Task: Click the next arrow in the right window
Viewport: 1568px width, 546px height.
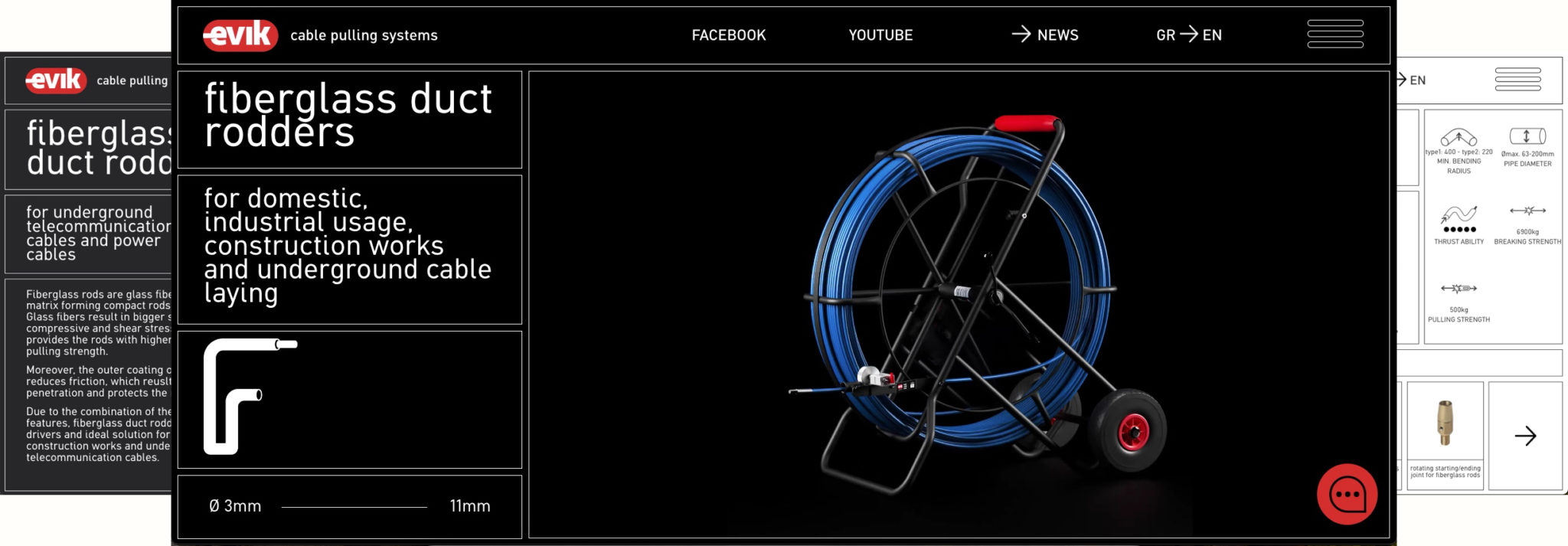Action: click(x=1525, y=436)
